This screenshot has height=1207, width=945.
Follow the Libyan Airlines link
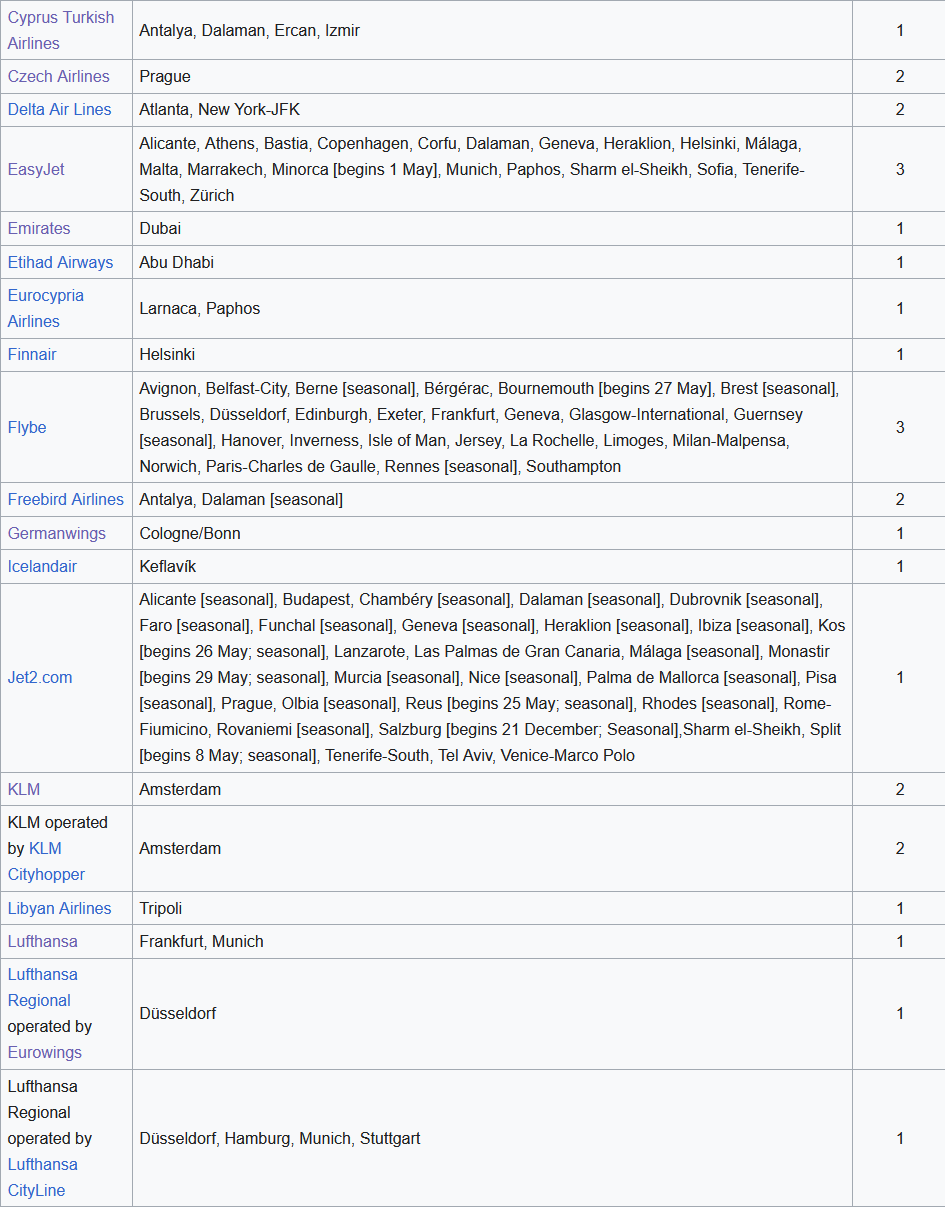coord(59,908)
